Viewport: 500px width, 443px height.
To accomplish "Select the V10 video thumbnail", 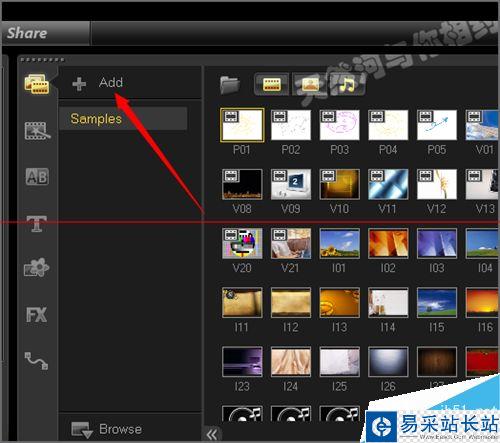I will coord(340,184).
